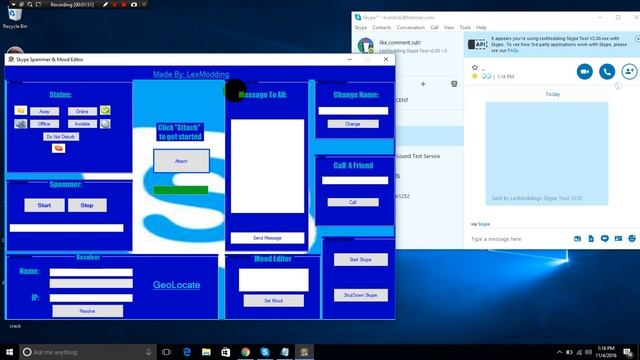
Task: Show hidden tray icons with the chevron
Action: coord(559,352)
